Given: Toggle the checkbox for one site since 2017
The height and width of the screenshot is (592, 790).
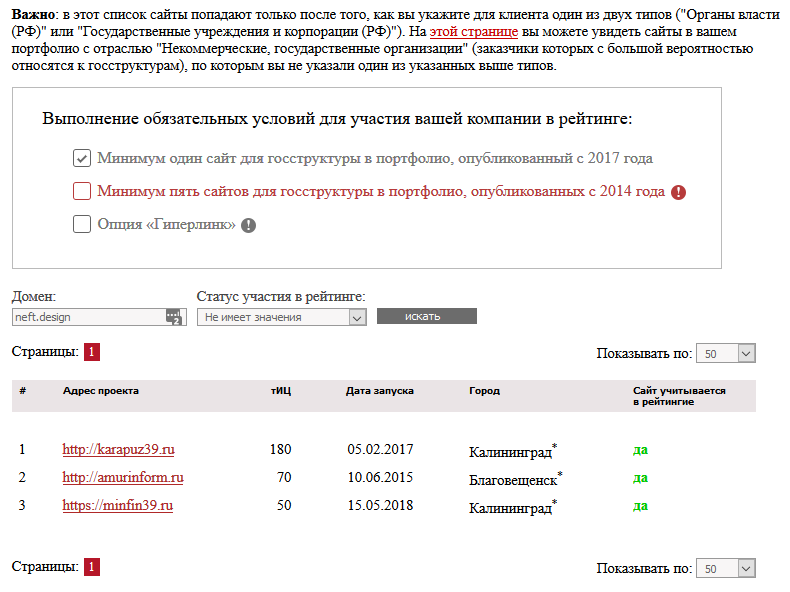Looking at the screenshot, I should pos(82,158).
